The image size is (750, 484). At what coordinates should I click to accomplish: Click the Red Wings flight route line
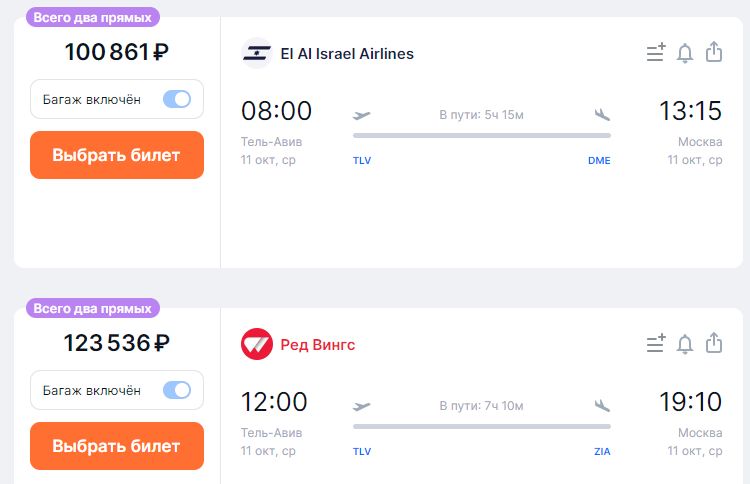tap(481, 426)
